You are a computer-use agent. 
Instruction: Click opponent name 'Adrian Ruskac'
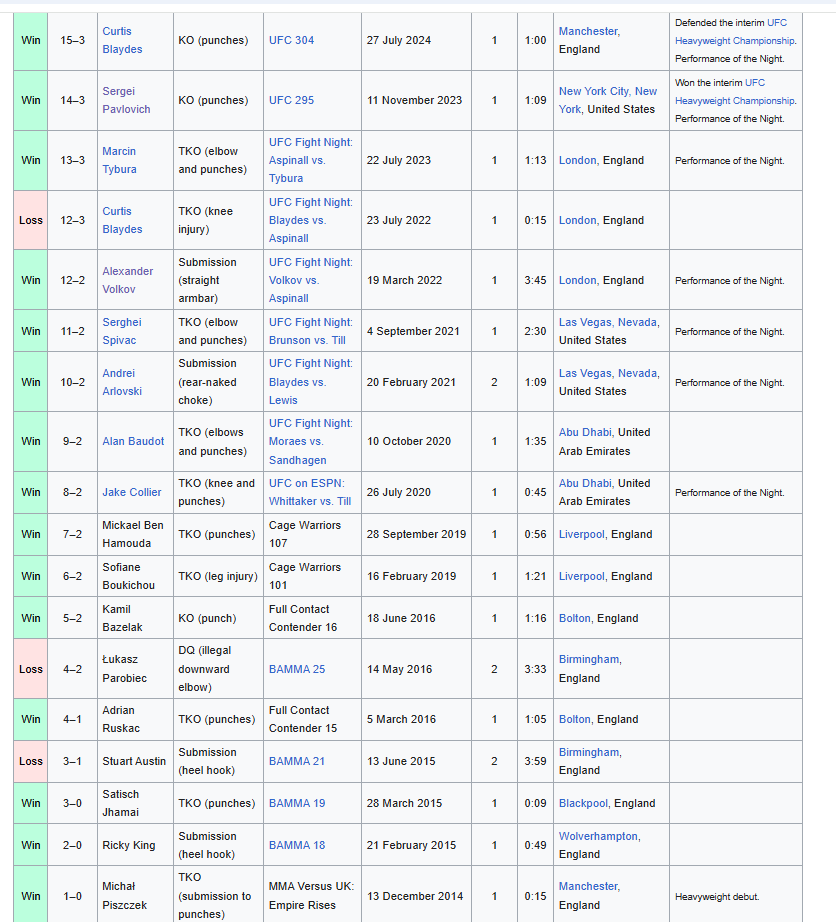pyautogui.click(x=121, y=720)
